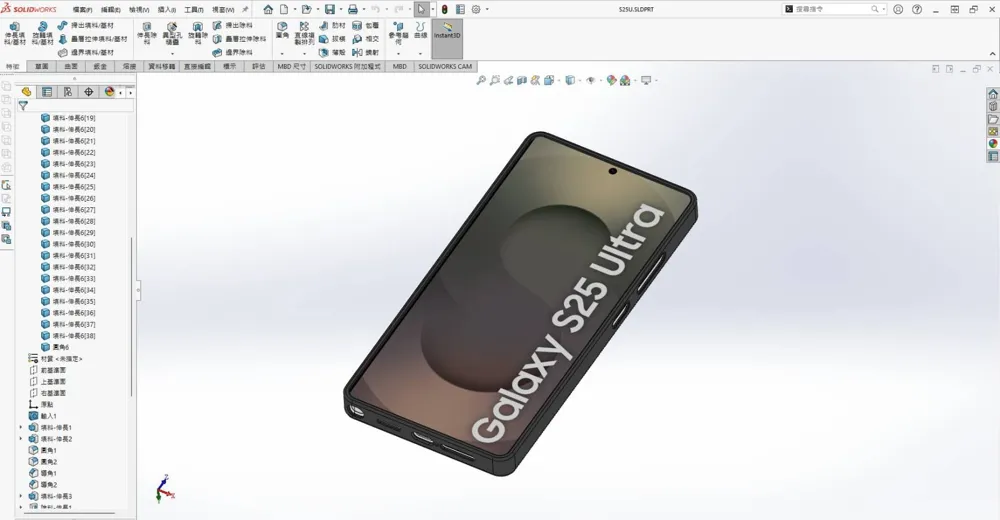This screenshot has height=520, width=1000.
Task: Click the Print icon
Action: 352,10
